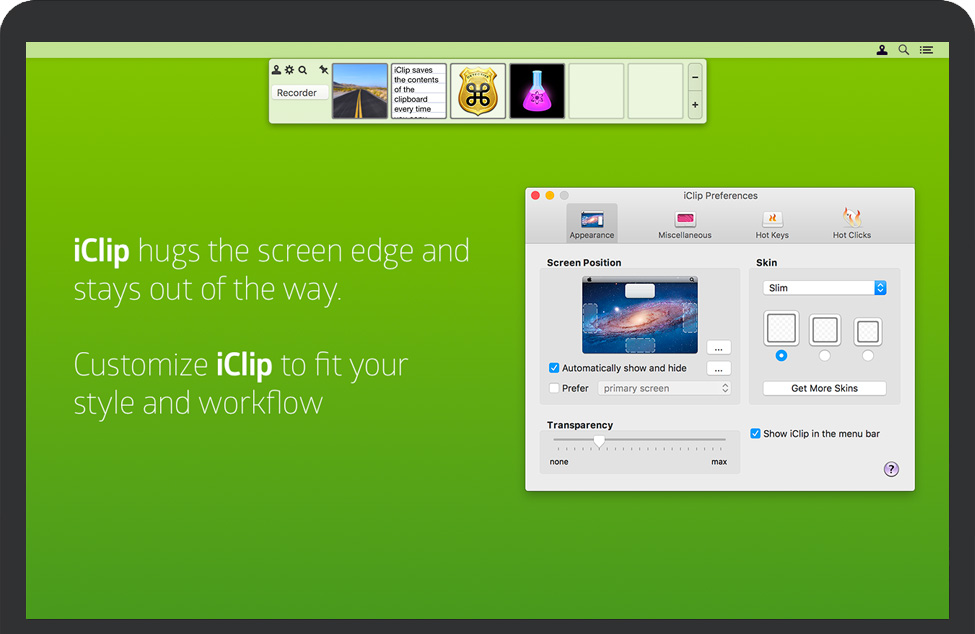Screen dimensions: 975x634
Task: Click the gear settings icon in the iClip bar
Action: coord(289,70)
